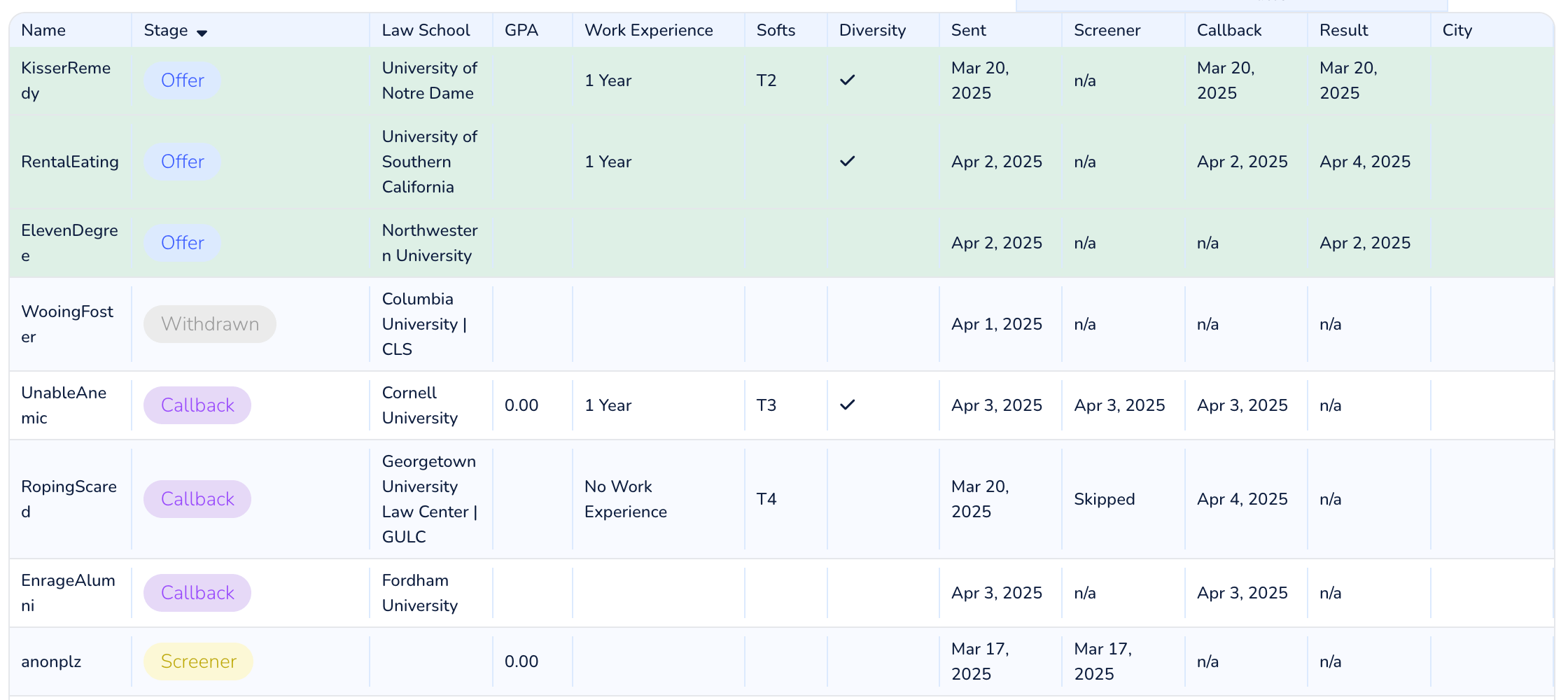Select the Skipped screener cell for RopingScared

(x=1105, y=499)
